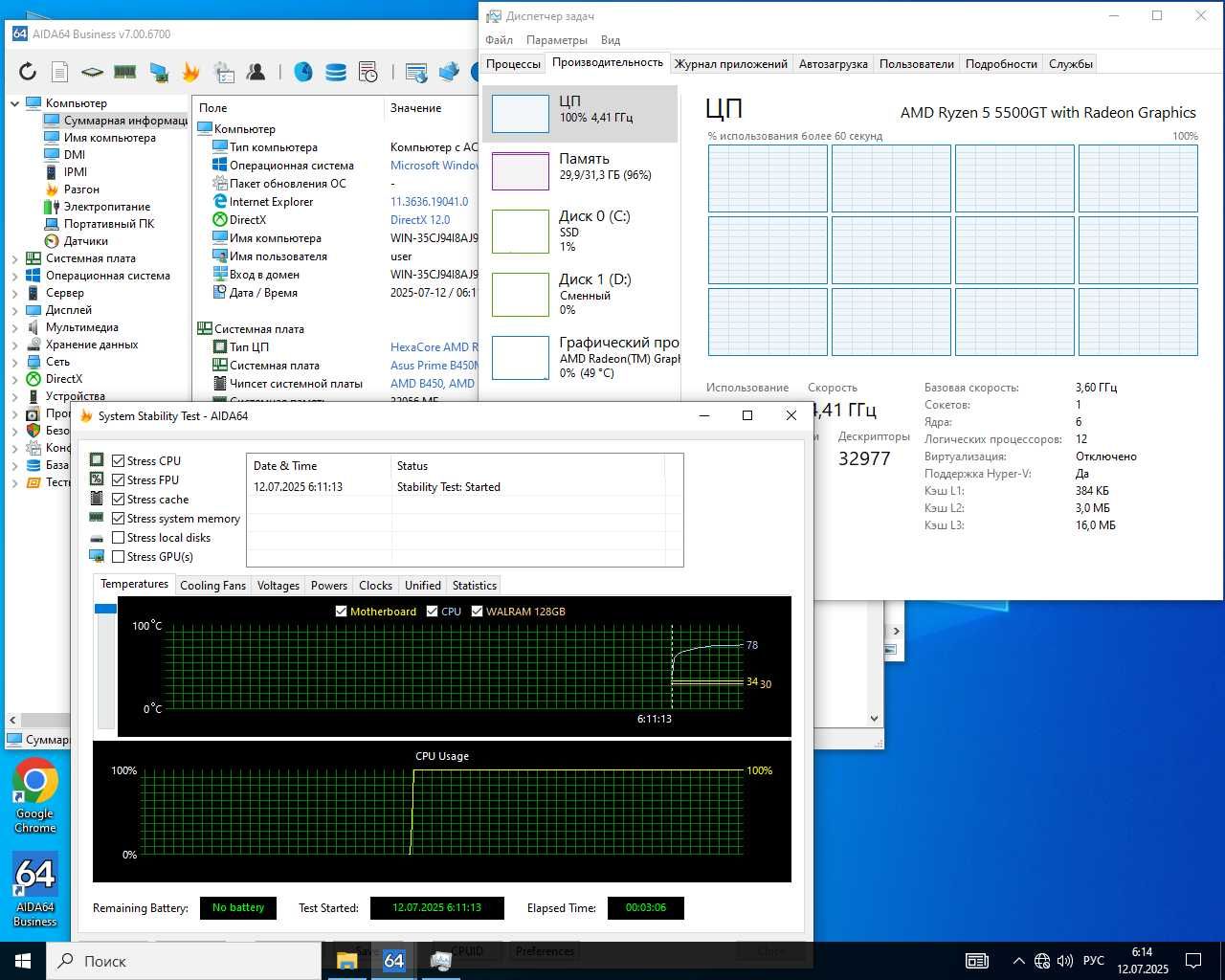The image size is (1225, 980).
Task: Click the network globe tray icon
Action: click(1041, 961)
